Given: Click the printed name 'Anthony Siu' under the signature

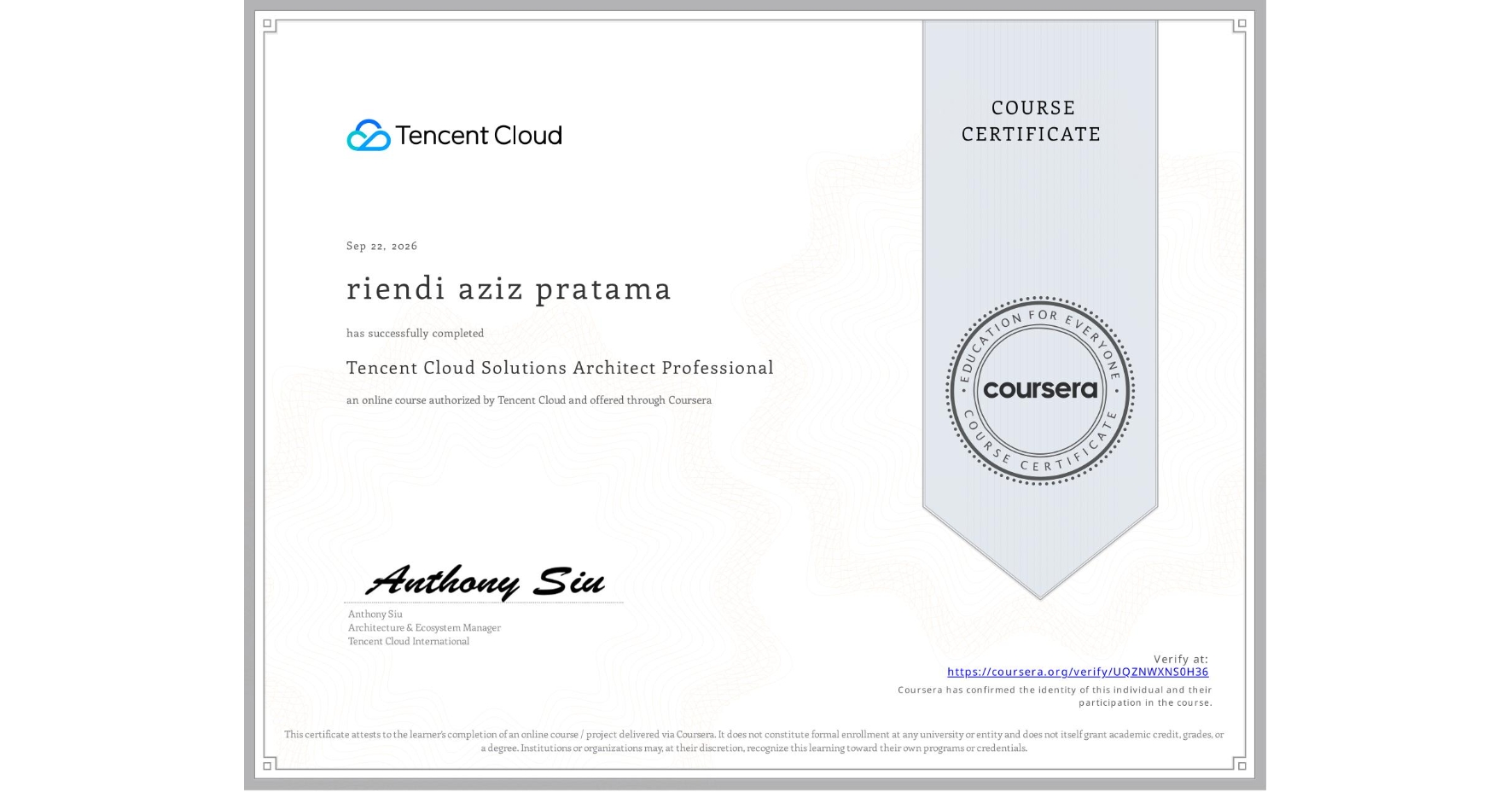Looking at the screenshot, I should pyautogui.click(x=375, y=614).
